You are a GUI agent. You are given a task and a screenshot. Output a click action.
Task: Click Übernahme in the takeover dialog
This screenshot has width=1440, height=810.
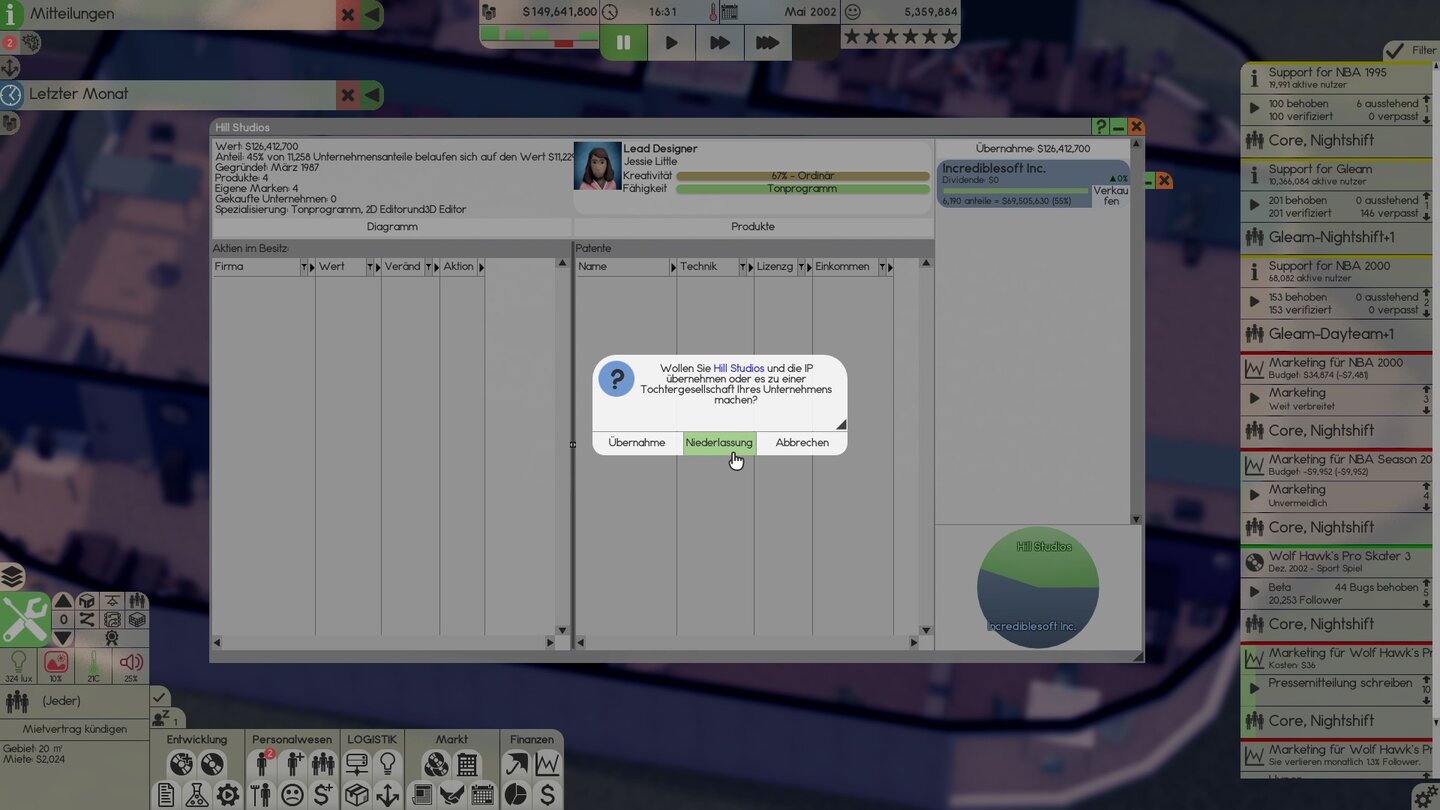point(637,443)
